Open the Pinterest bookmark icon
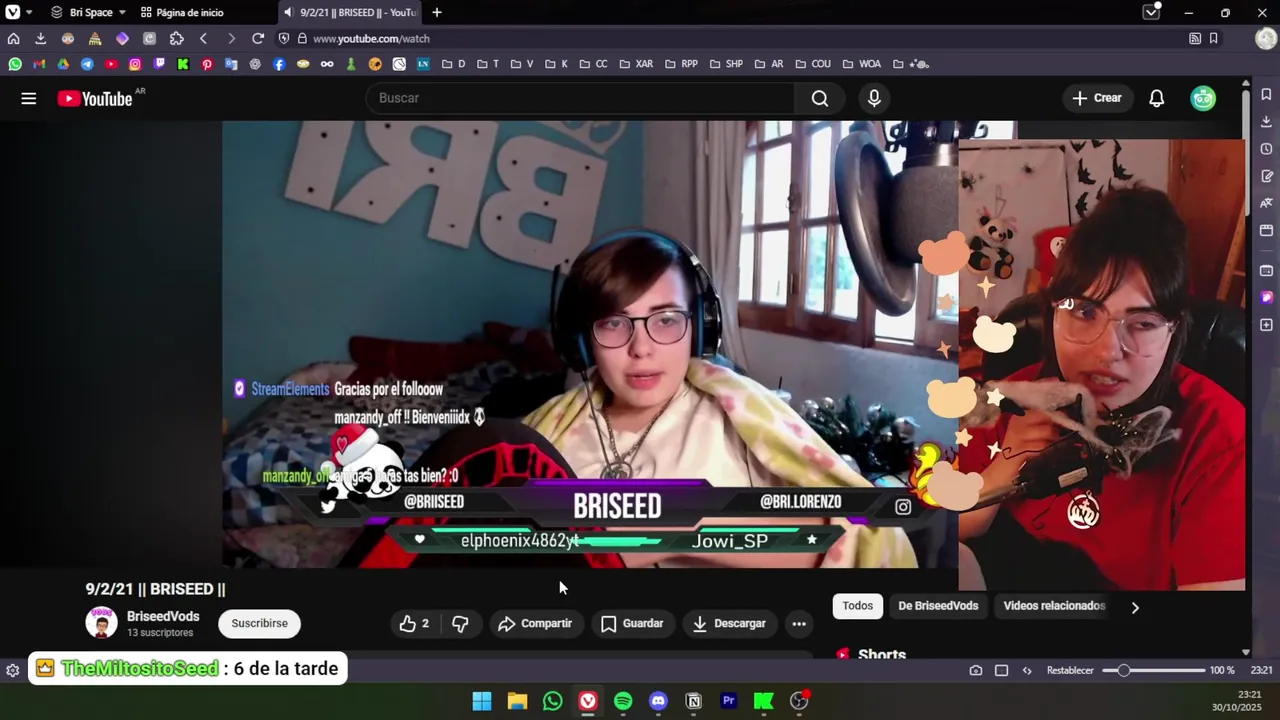This screenshot has height=720, width=1280. [207, 64]
